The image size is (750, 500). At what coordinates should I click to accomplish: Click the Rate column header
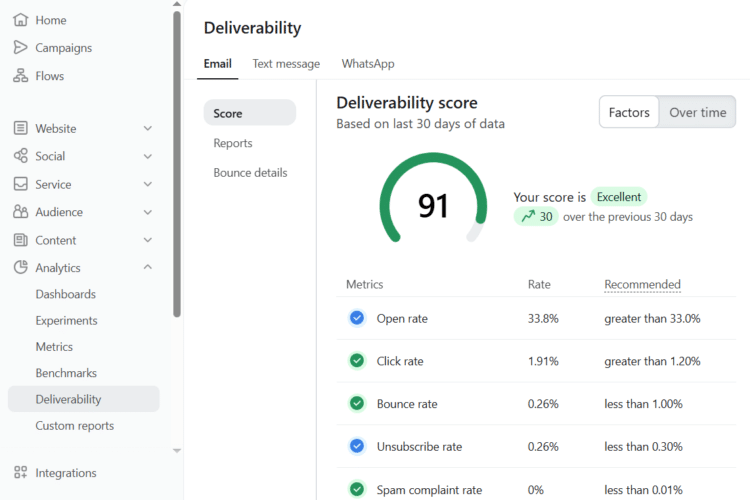539,284
